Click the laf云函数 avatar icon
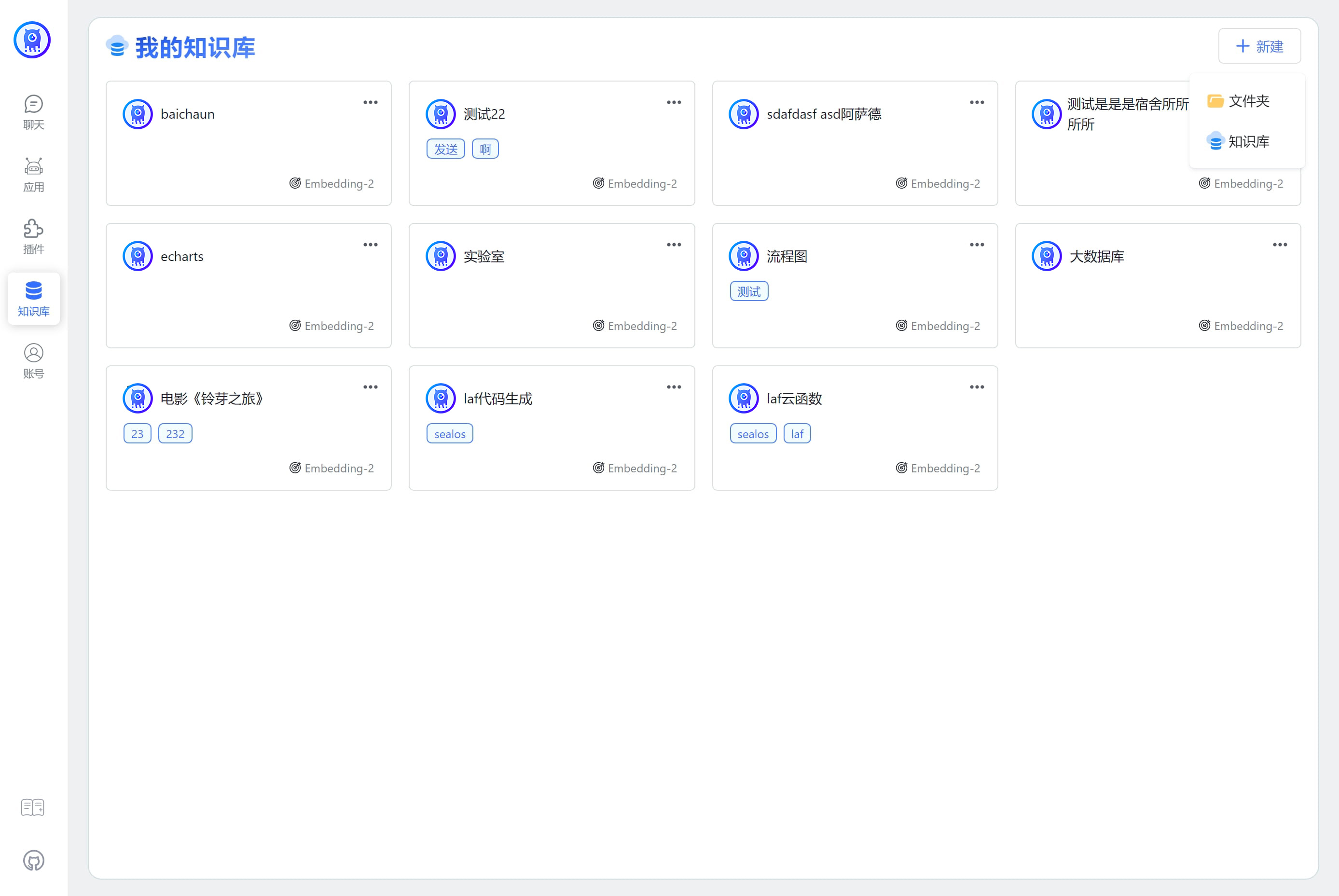The width and height of the screenshot is (1339, 896). (744, 399)
